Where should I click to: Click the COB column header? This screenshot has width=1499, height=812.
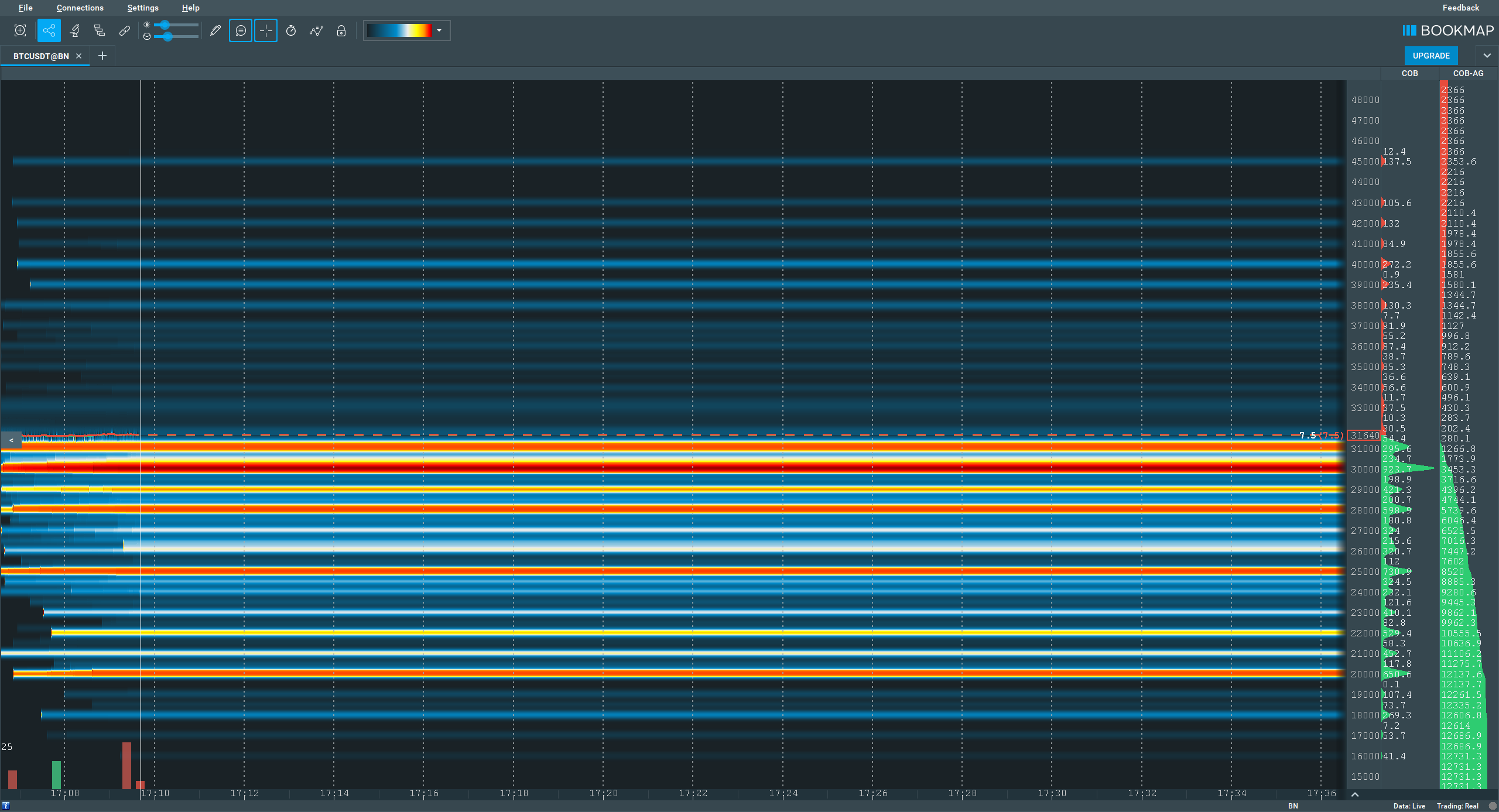(1409, 73)
